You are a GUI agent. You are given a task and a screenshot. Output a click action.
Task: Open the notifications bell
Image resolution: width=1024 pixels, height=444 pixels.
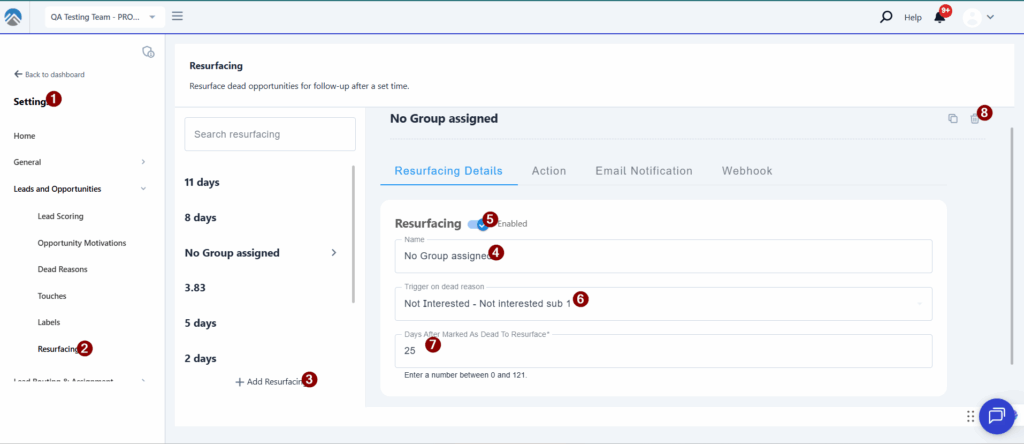tap(939, 17)
